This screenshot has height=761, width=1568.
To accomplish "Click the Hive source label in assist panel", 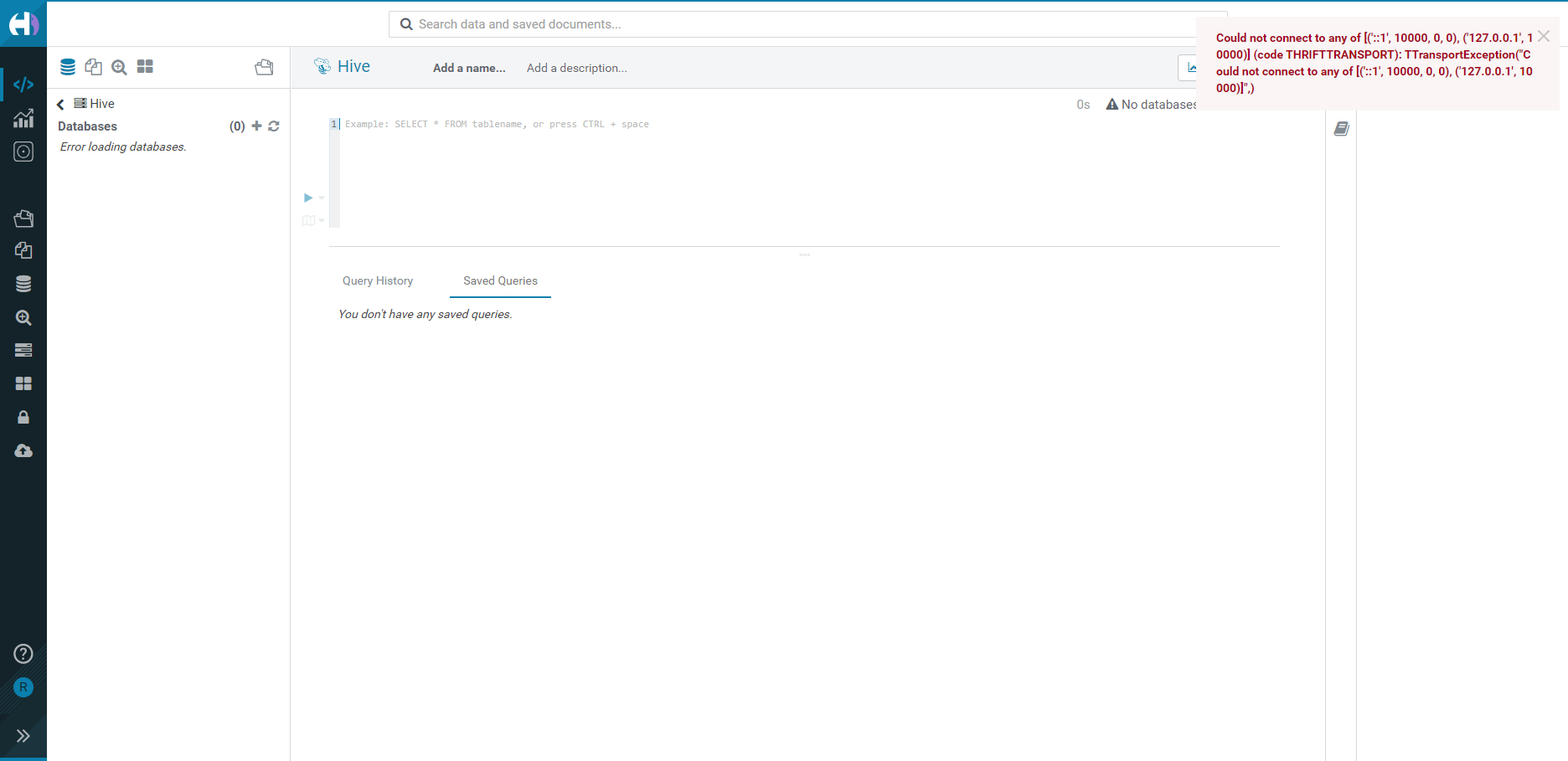I will 95,104.
